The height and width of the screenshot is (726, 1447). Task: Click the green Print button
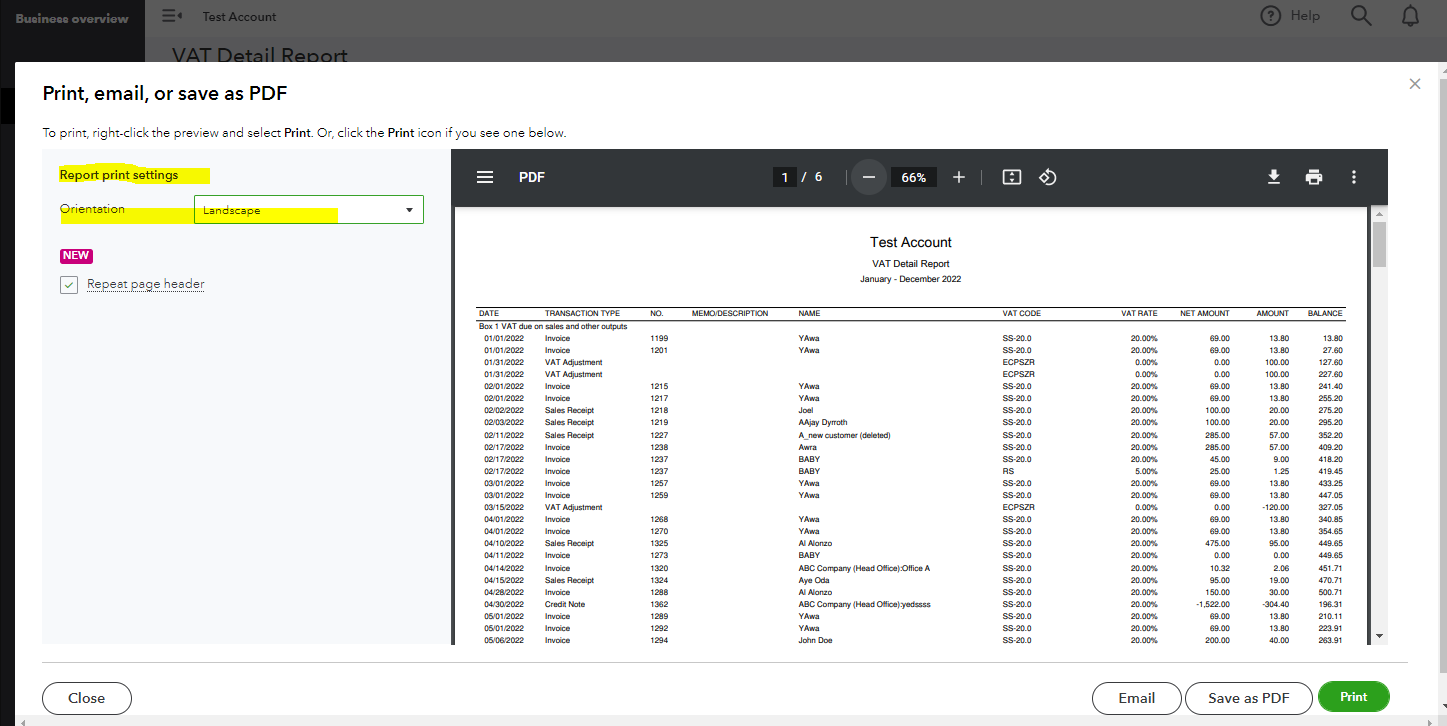[x=1353, y=697]
